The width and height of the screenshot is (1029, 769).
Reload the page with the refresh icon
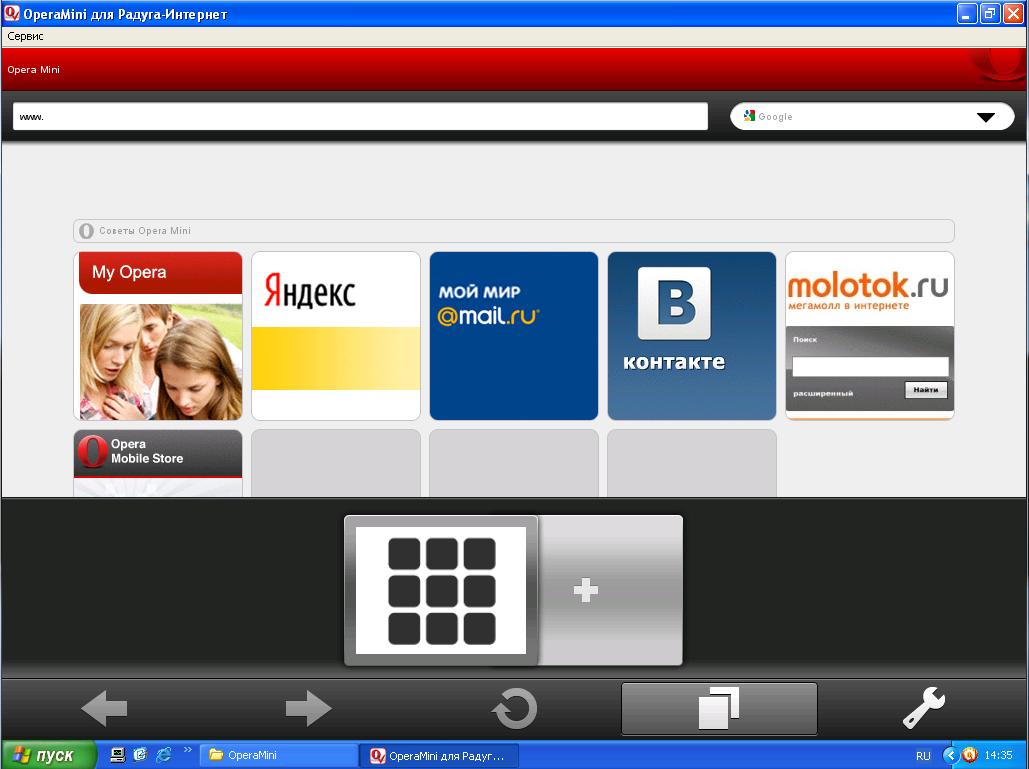tap(514, 708)
